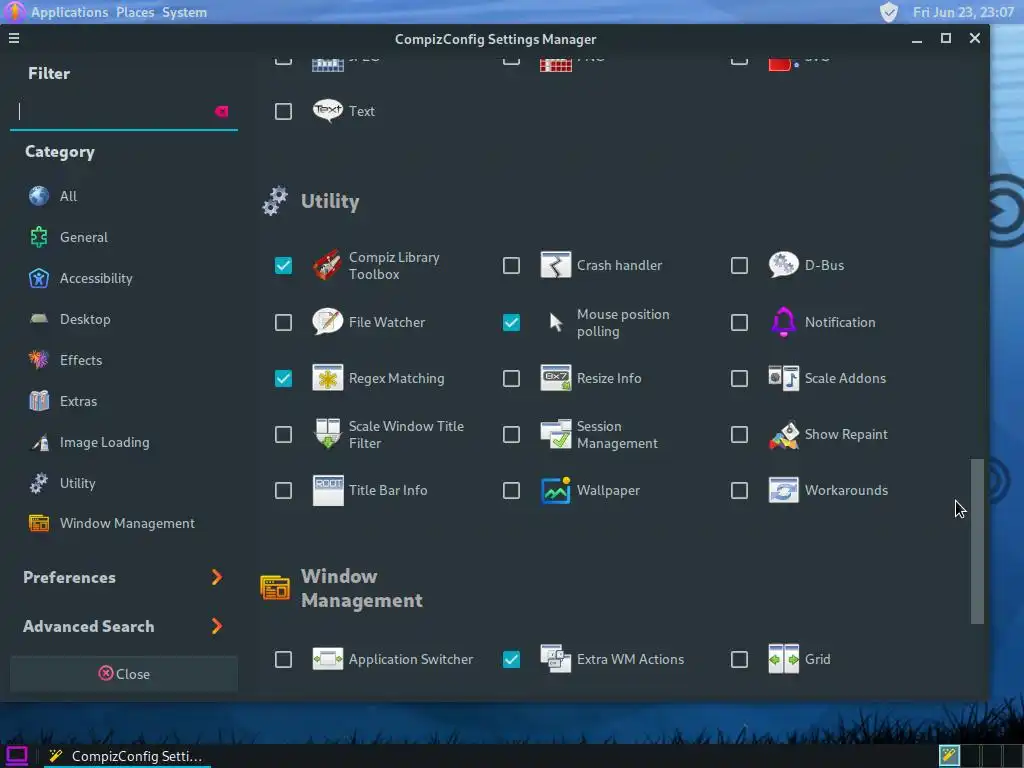The width and height of the screenshot is (1024, 768).
Task: Click the shield icon in the top panel
Action: 888,12
